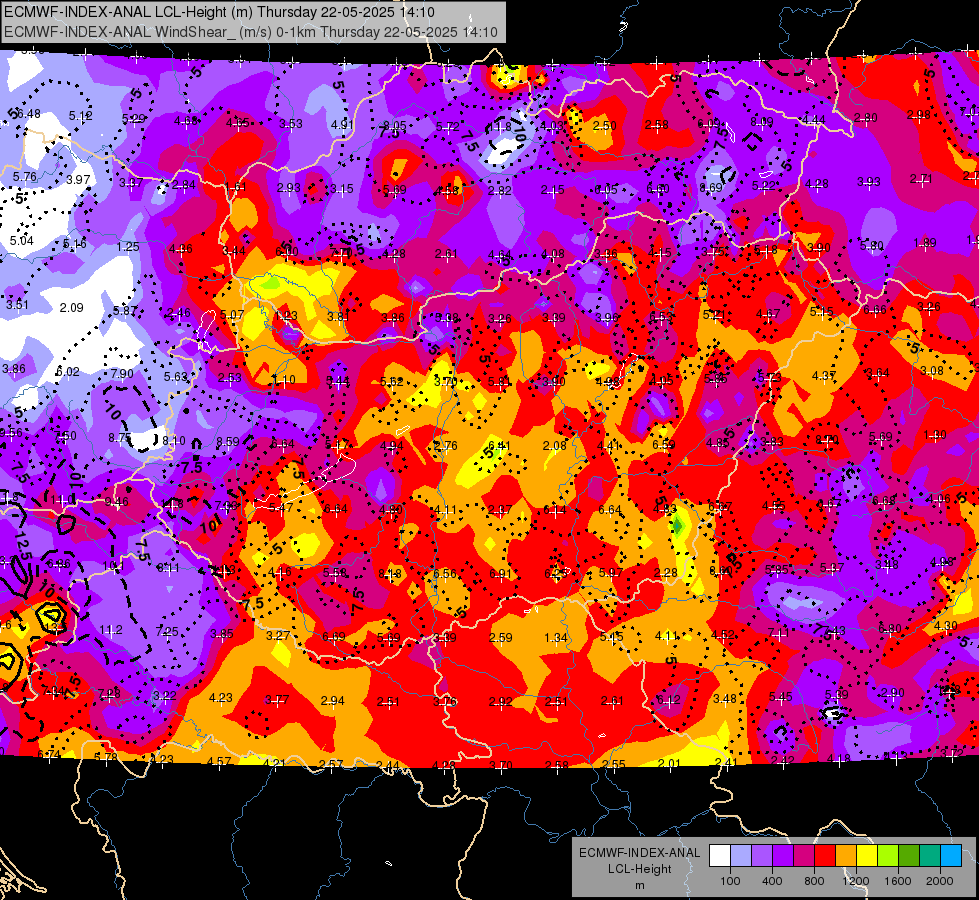The width and height of the screenshot is (979, 900).
Task: Click the LCL-Height label in the legend box
Action: click(x=639, y=869)
